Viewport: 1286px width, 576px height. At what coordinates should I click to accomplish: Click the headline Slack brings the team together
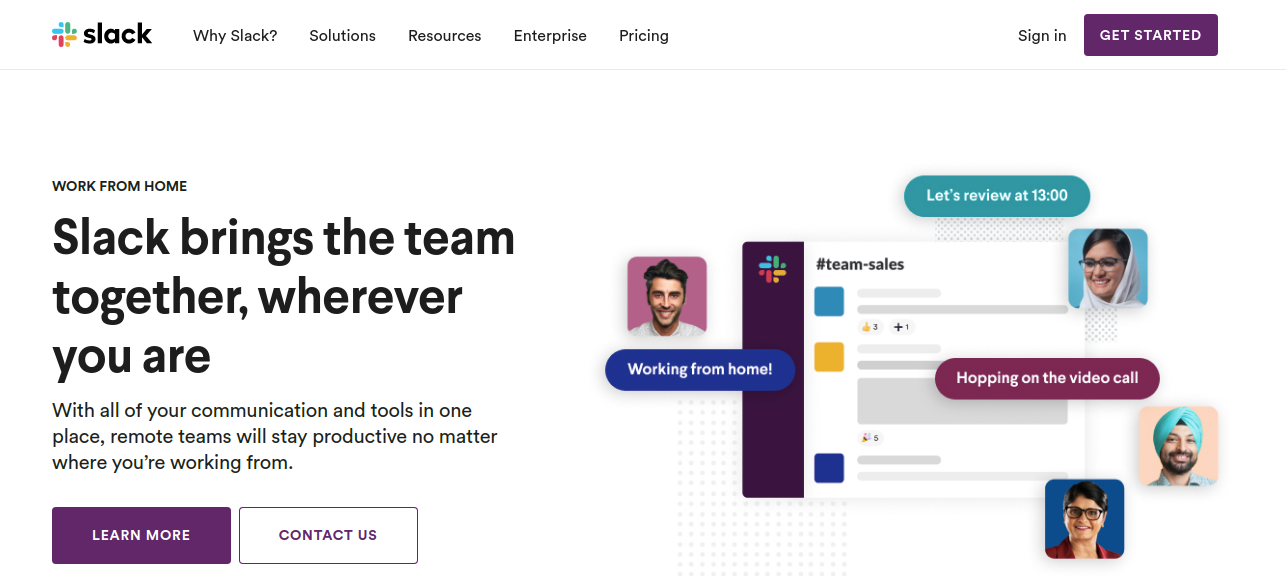[284, 297]
